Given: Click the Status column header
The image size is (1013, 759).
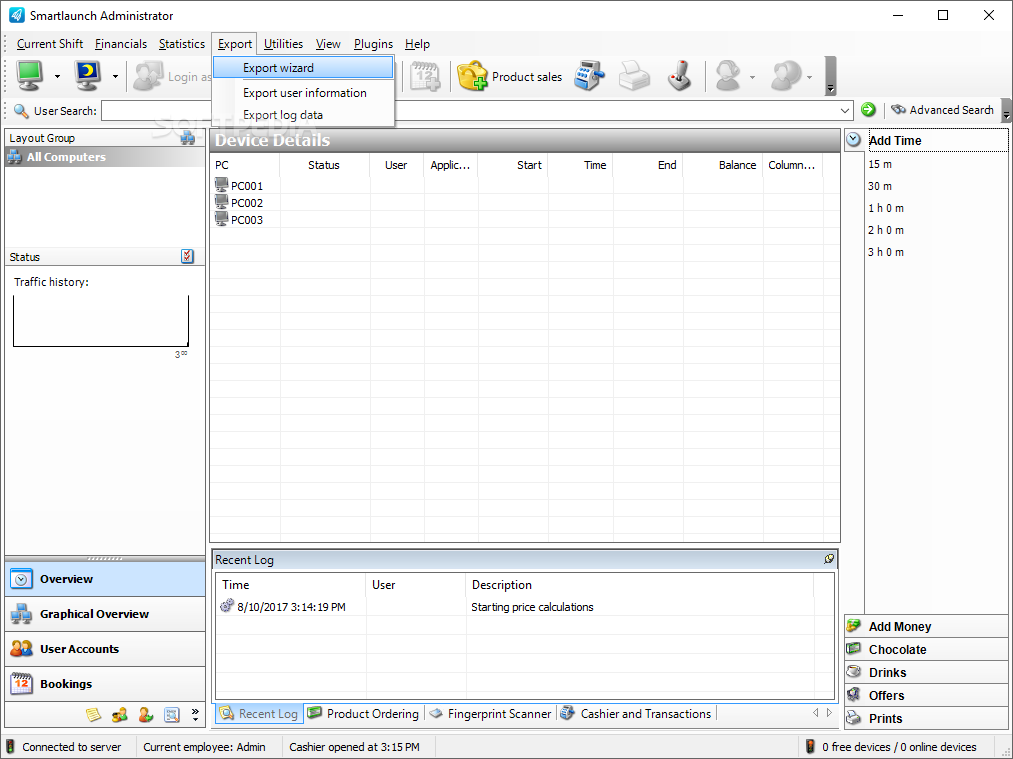Looking at the screenshot, I should (x=324, y=165).
